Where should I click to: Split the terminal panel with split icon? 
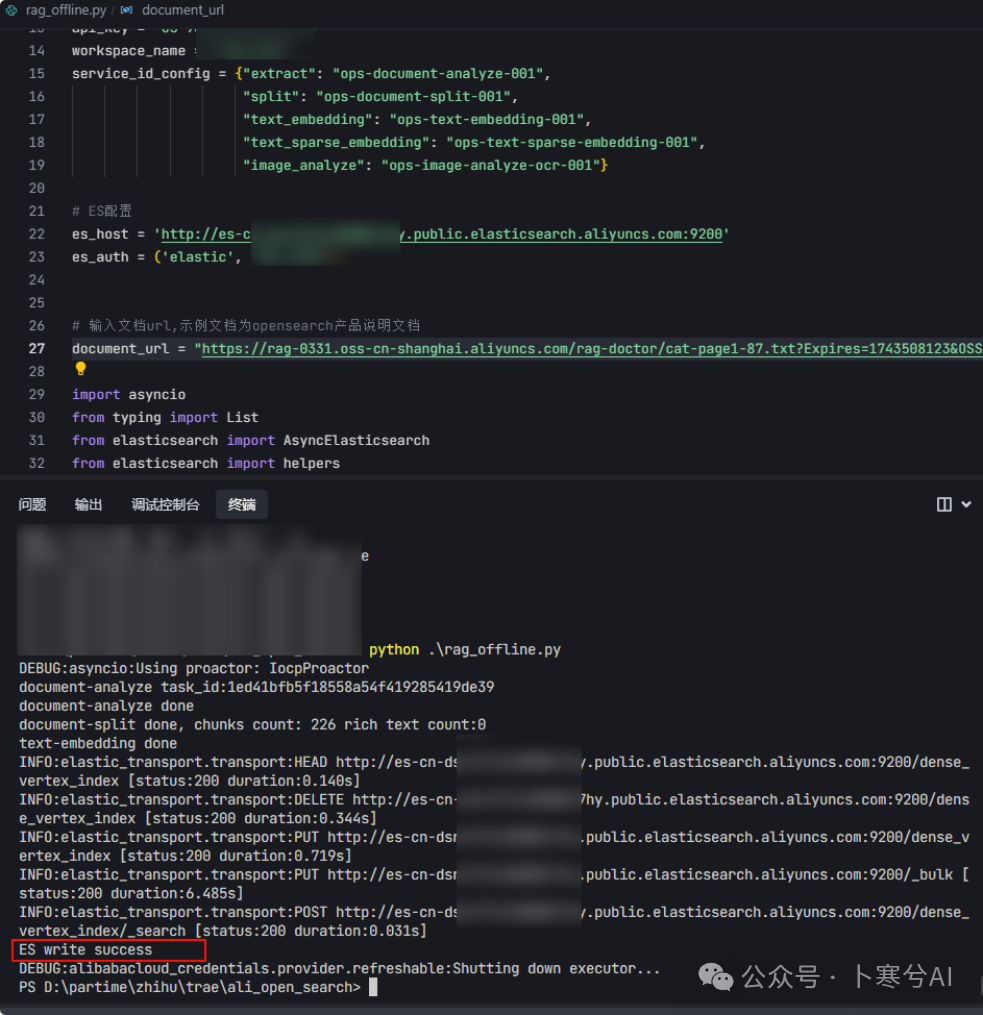(943, 505)
